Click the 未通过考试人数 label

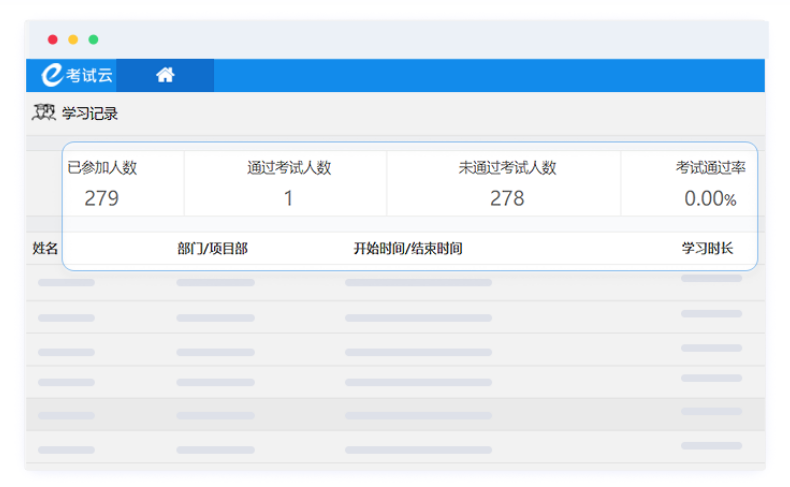coord(507,168)
